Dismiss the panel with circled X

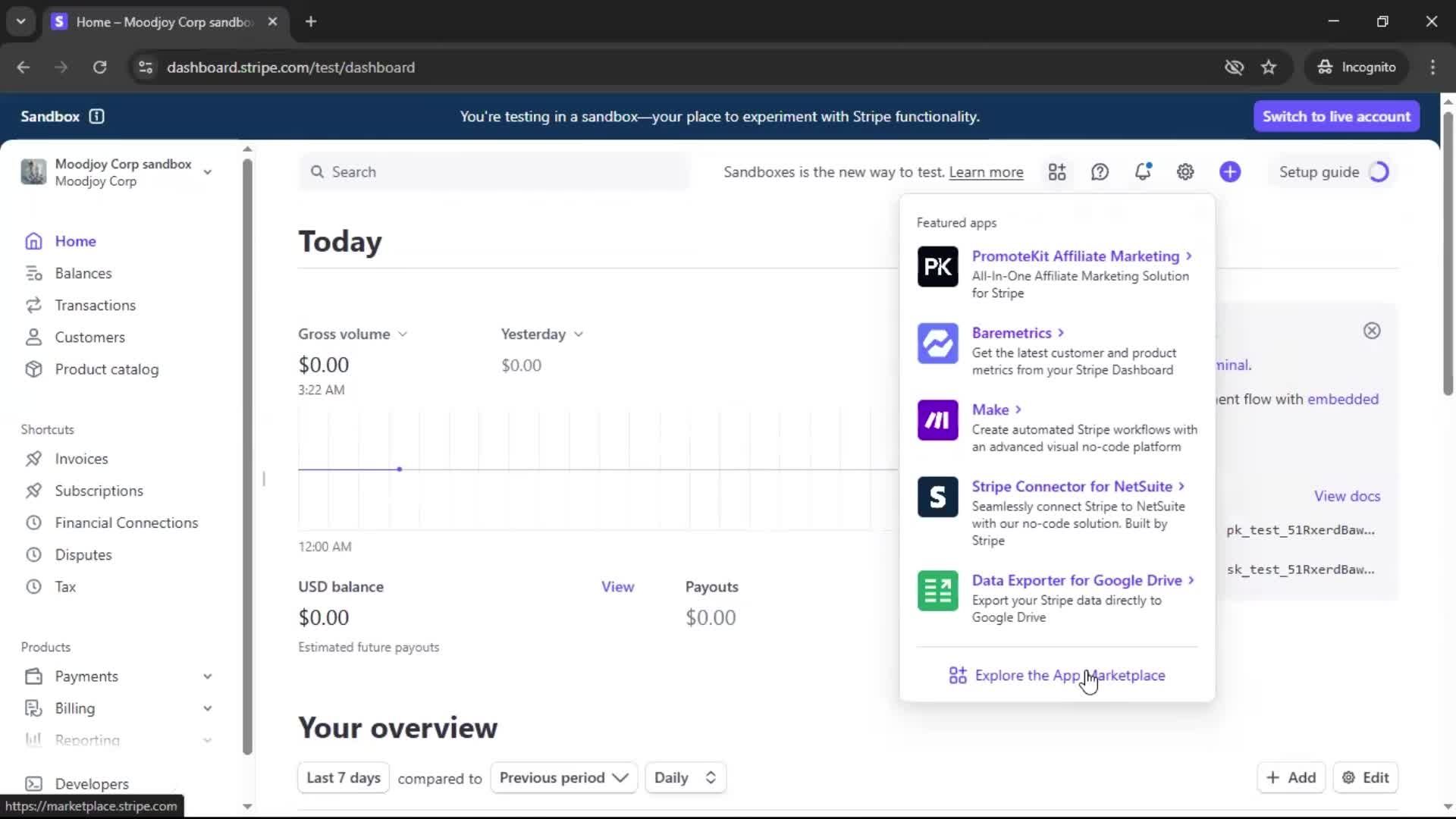tap(1372, 331)
